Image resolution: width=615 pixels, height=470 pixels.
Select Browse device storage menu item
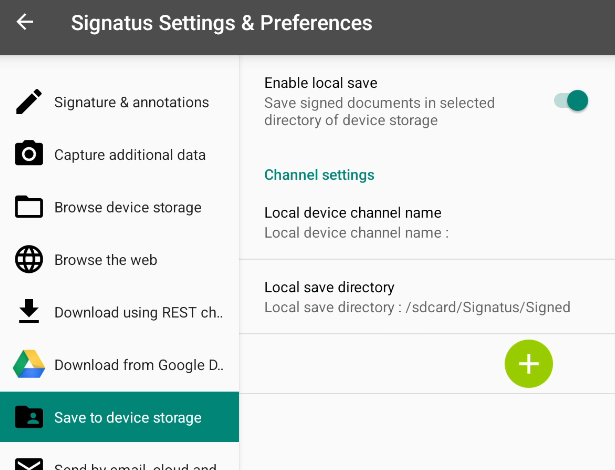pyautogui.click(x=128, y=207)
